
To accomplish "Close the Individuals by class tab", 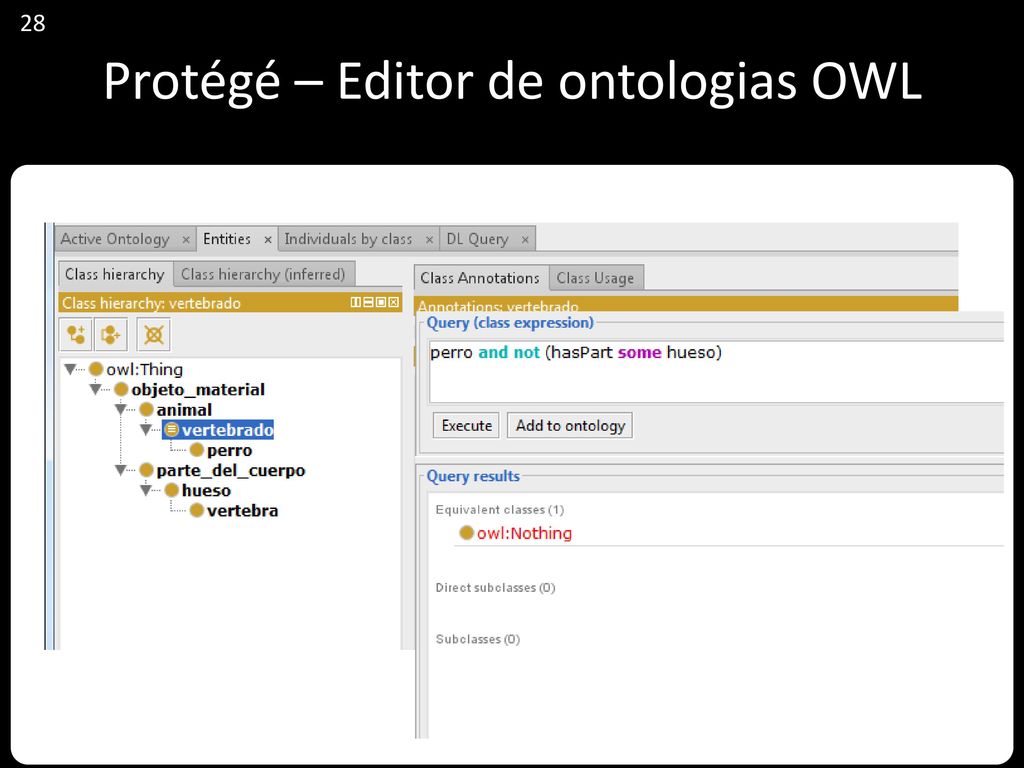I will coord(429,240).
